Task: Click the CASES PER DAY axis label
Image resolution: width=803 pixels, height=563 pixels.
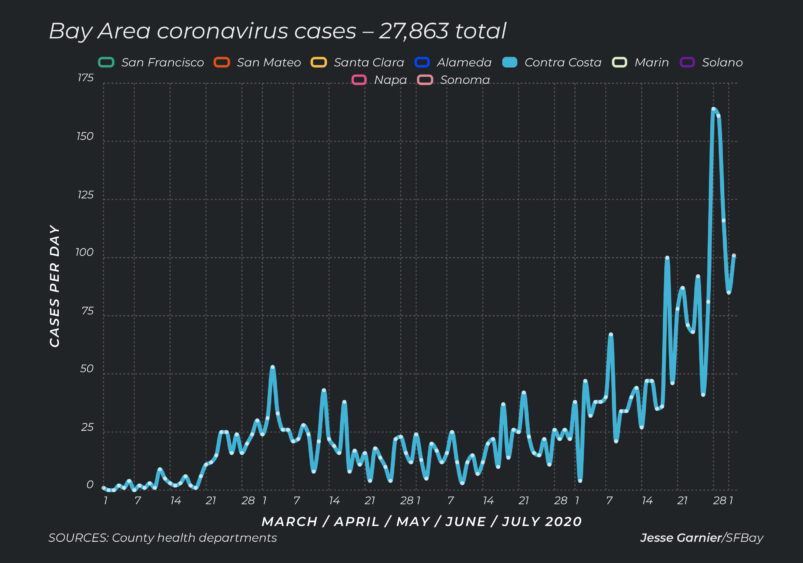Action: [55, 284]
